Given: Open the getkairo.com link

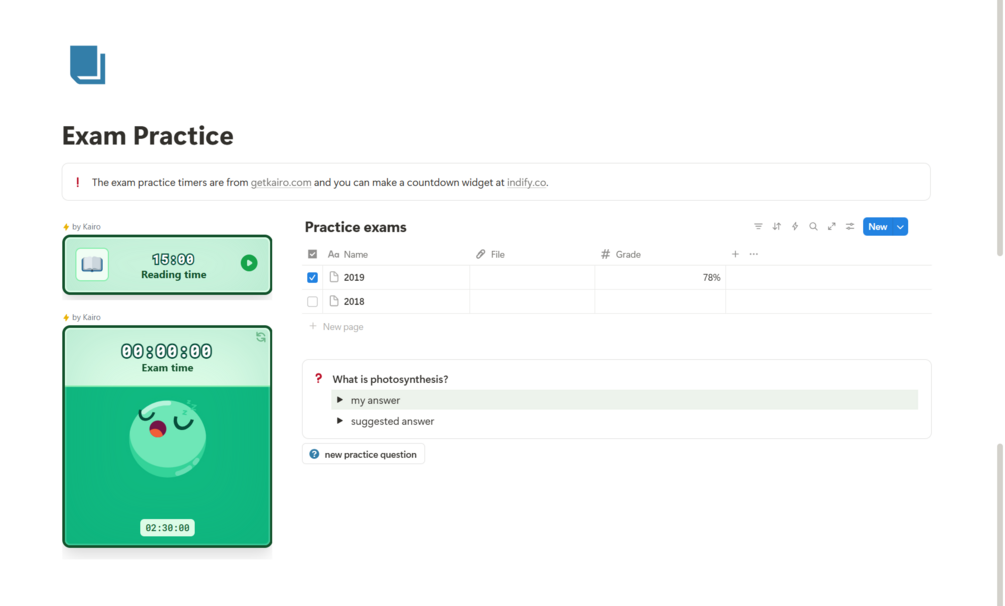Looking at the screenshot, I should tap(281, 182).
